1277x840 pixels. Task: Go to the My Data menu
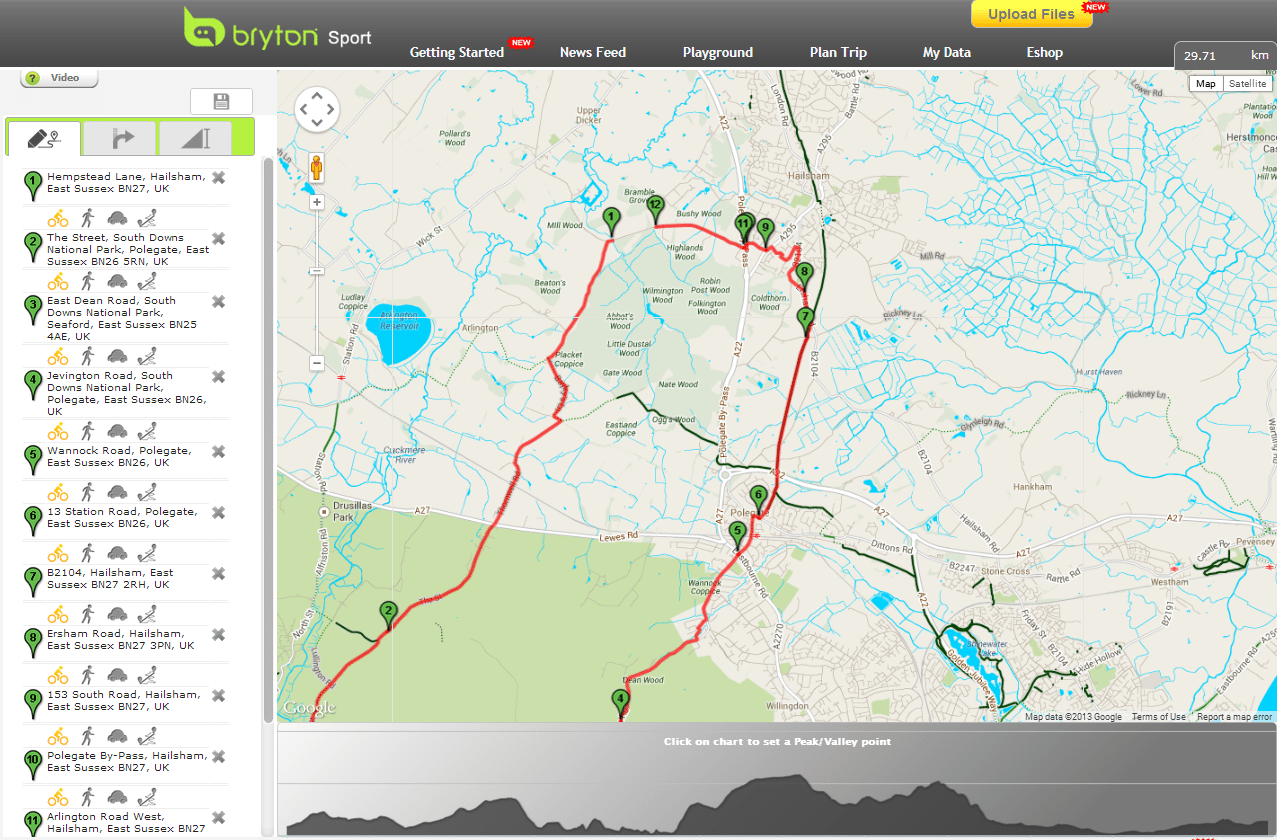point(946,52)
